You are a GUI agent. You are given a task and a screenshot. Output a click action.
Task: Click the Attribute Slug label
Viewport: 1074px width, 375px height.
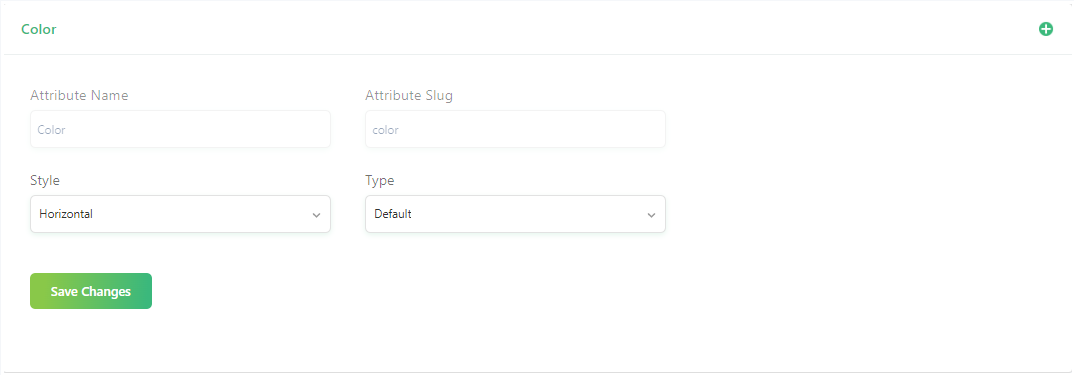409,95
